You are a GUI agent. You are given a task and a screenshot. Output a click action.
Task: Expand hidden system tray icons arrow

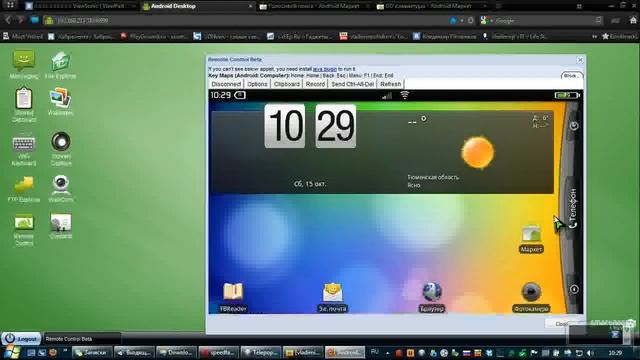387,353
